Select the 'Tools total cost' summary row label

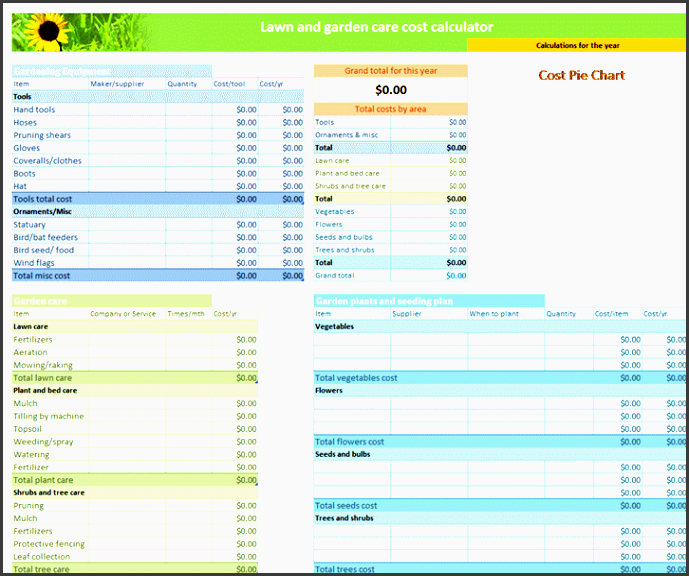pyautogui.click(x=43, y=199)
